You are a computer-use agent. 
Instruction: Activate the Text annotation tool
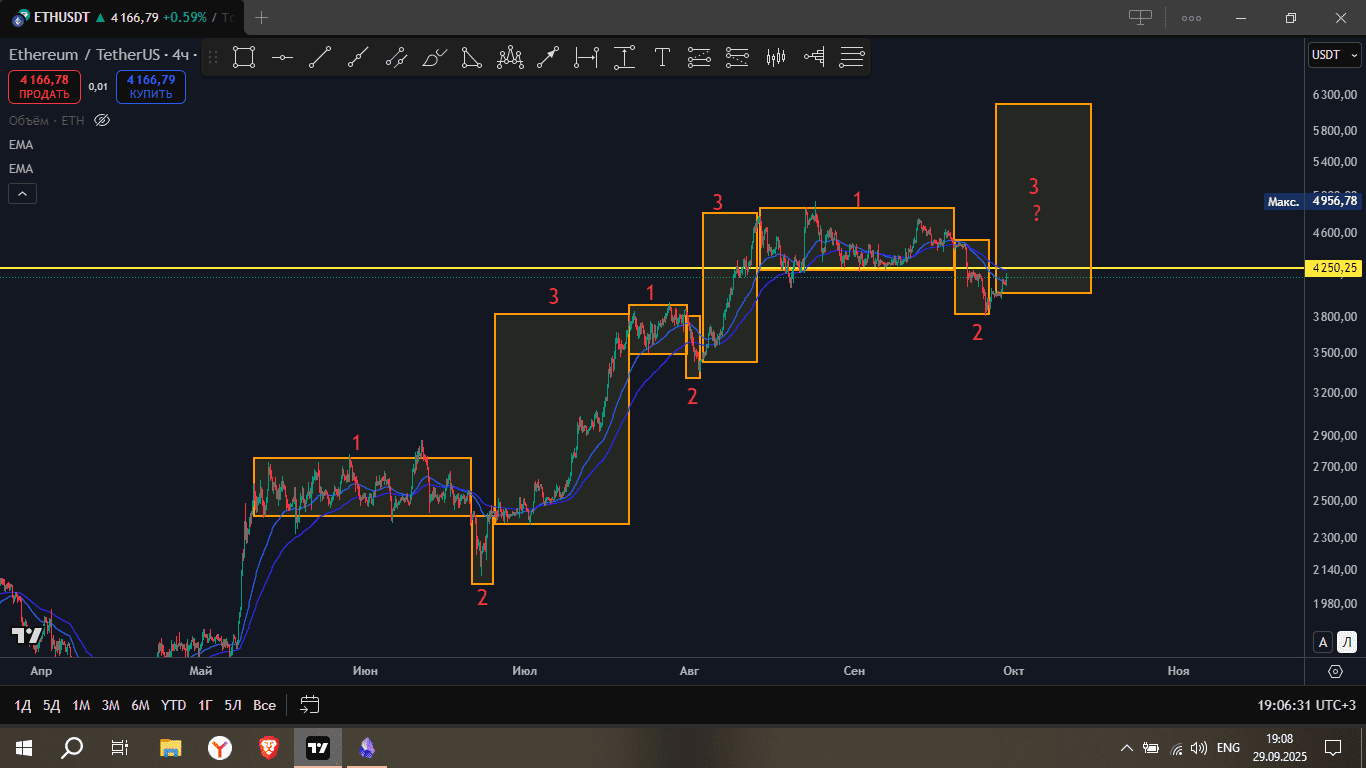pyautogui.click(x=662, y=58)
